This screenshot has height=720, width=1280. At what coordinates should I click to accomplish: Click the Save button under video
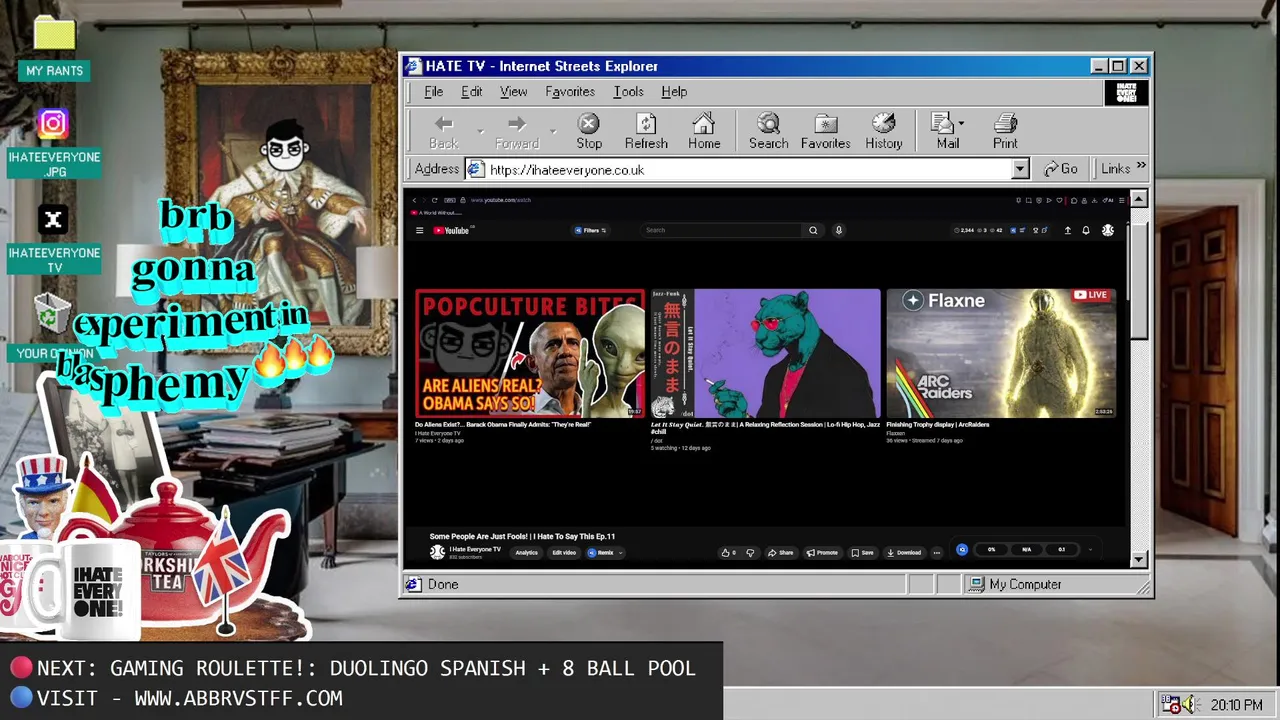pyautogui.click(x=862, y=552)
